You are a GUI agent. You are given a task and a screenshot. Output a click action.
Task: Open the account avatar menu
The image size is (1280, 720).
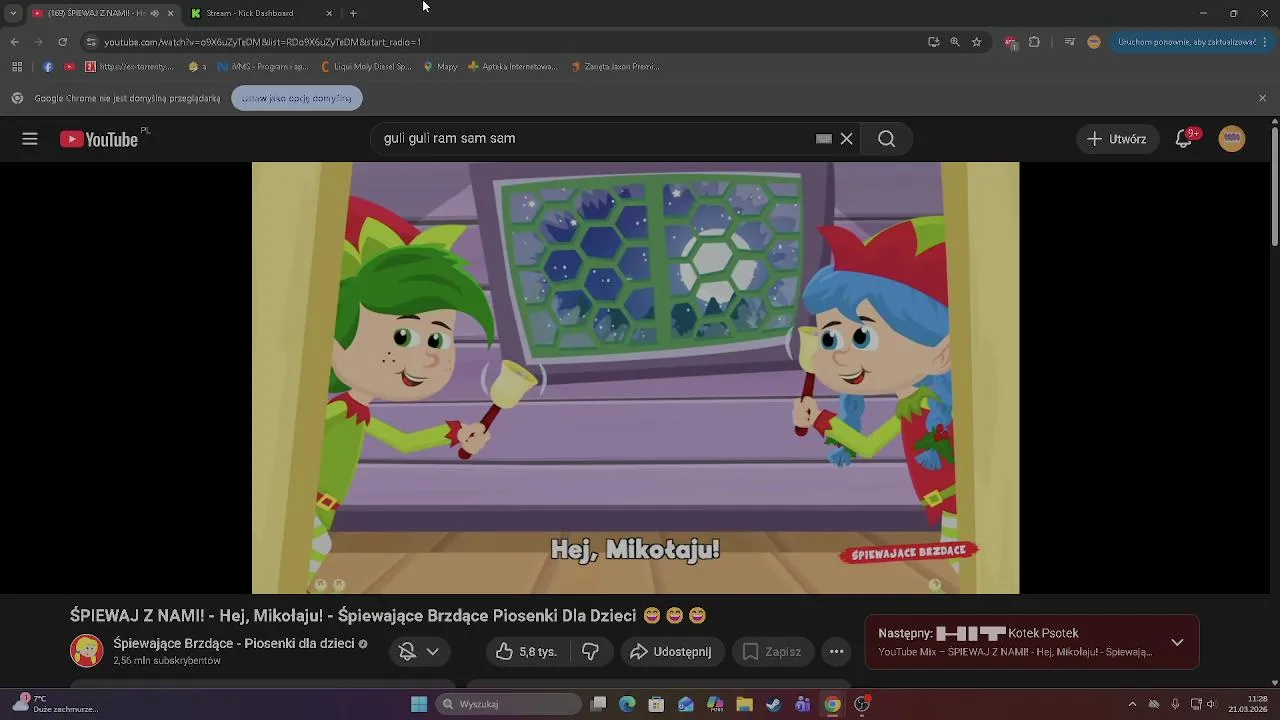(1232, 139)
